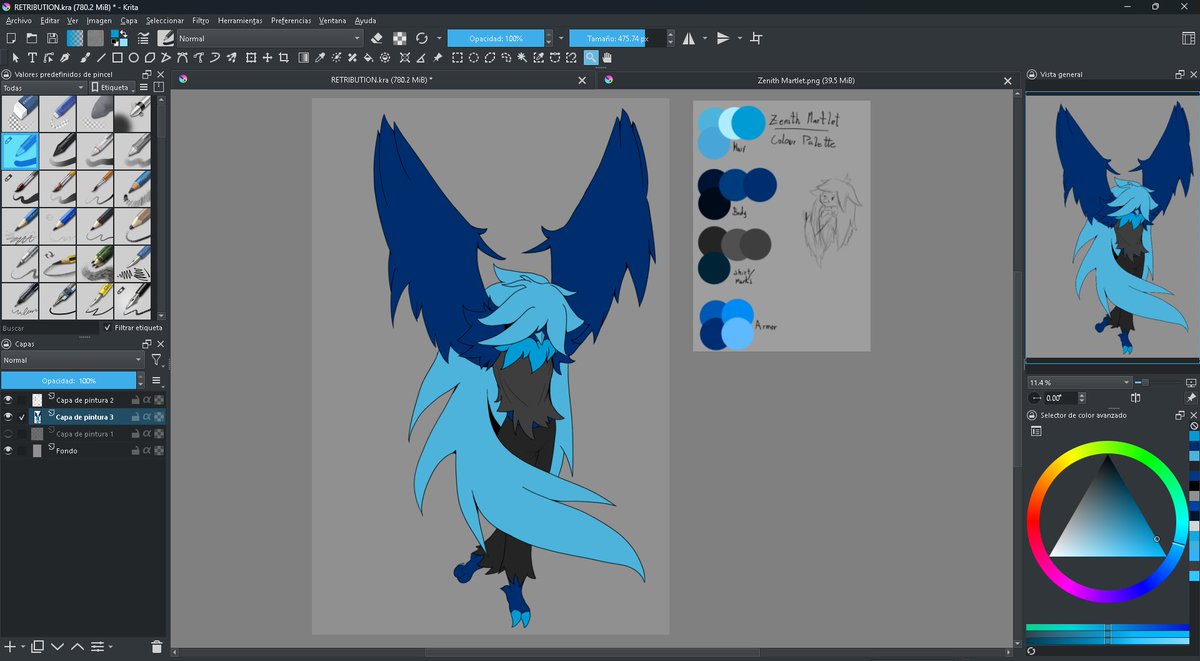Toggle alpha inheritance on Fondo layer
1200x661 pixels.
coord(147,451)
